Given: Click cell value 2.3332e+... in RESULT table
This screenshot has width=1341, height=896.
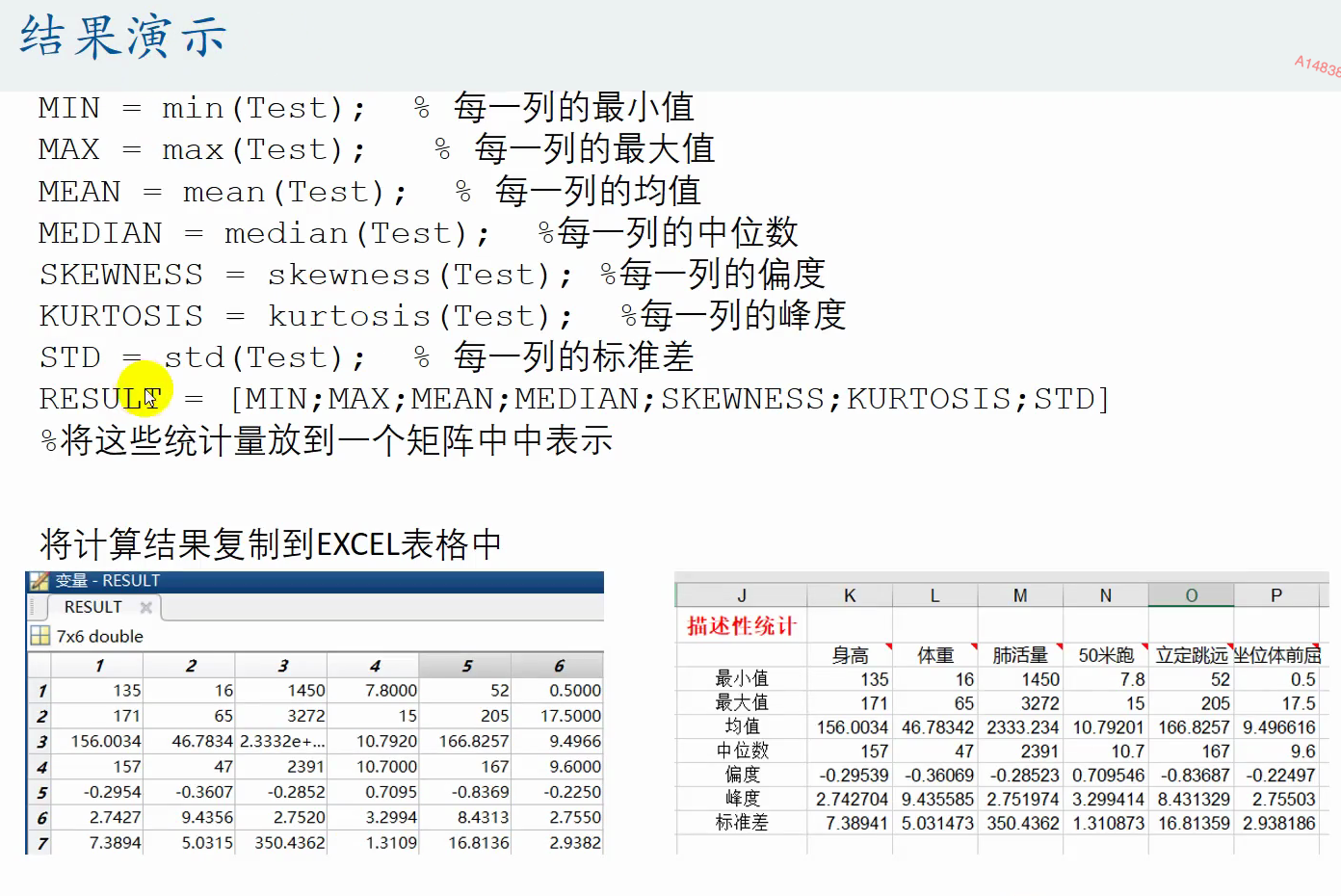Looking at the screenshot, I should click(281, 742).
